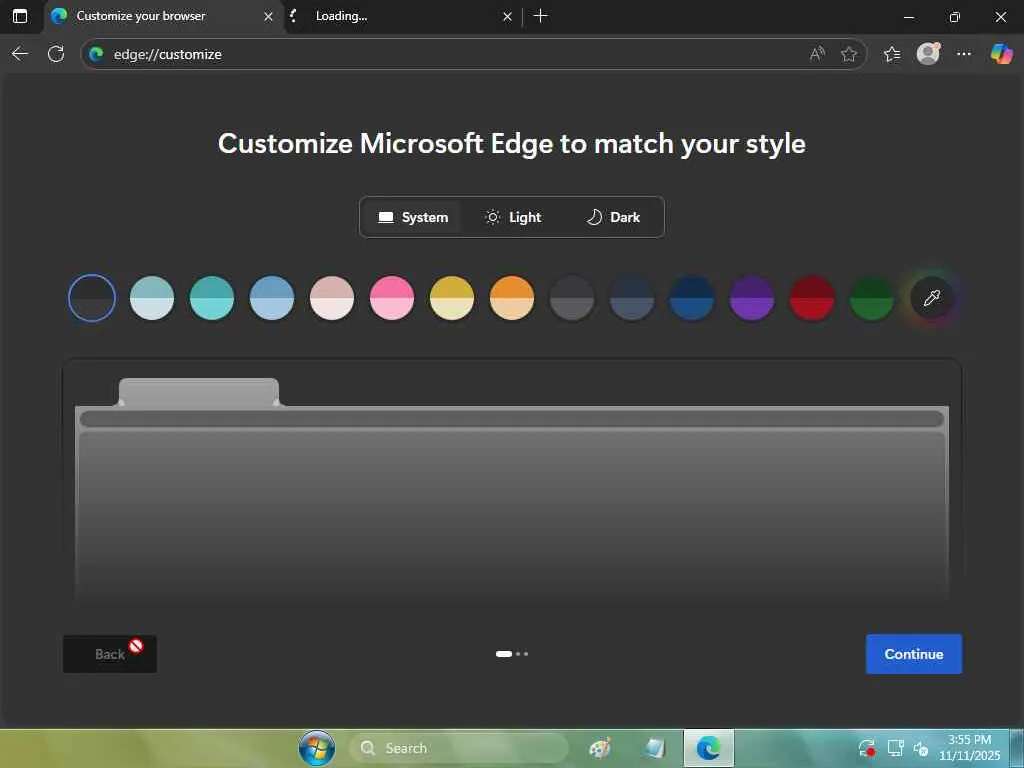Click the sync alert tray icon
1024x768 pixels.
coord(867,748)
